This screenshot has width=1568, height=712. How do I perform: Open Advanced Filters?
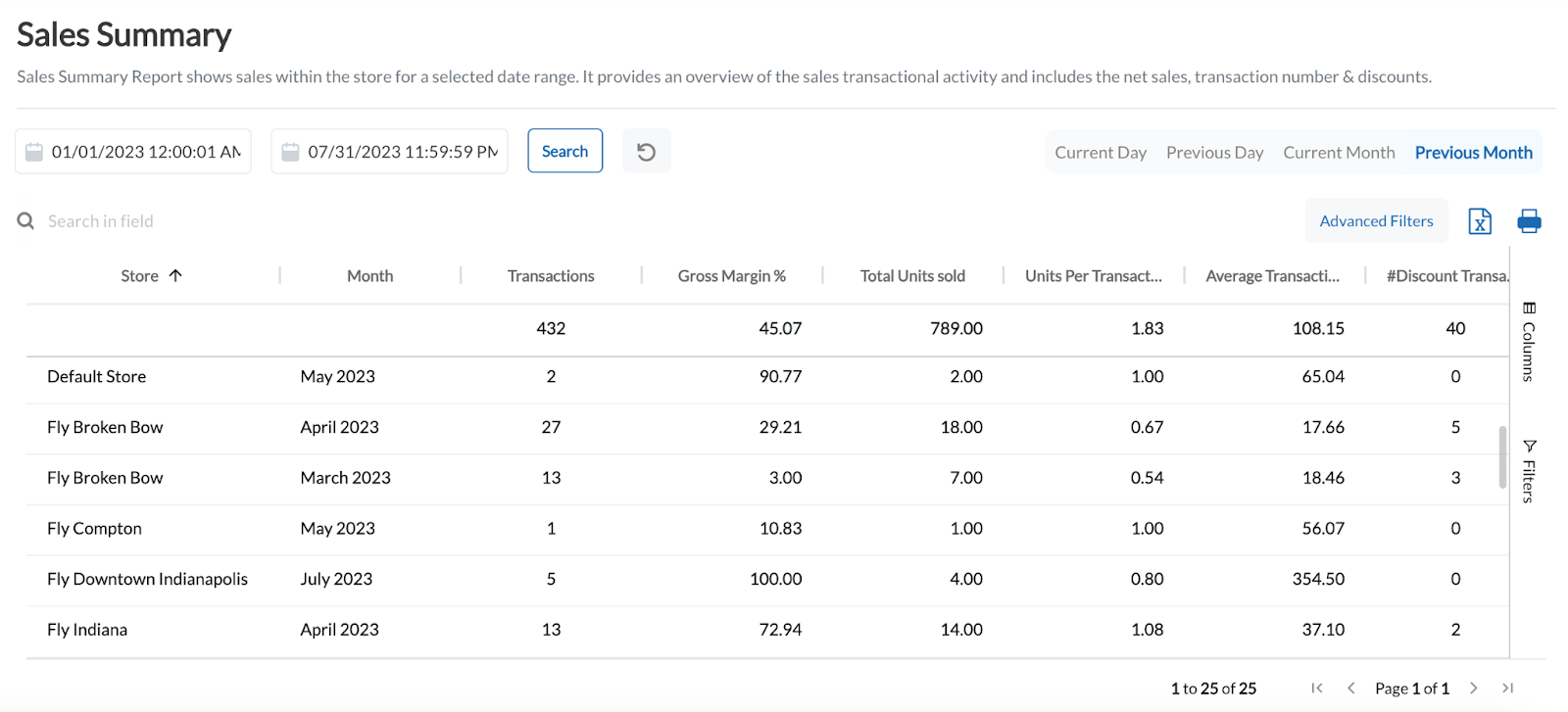pyautogui.click(x=1376, y=221)
